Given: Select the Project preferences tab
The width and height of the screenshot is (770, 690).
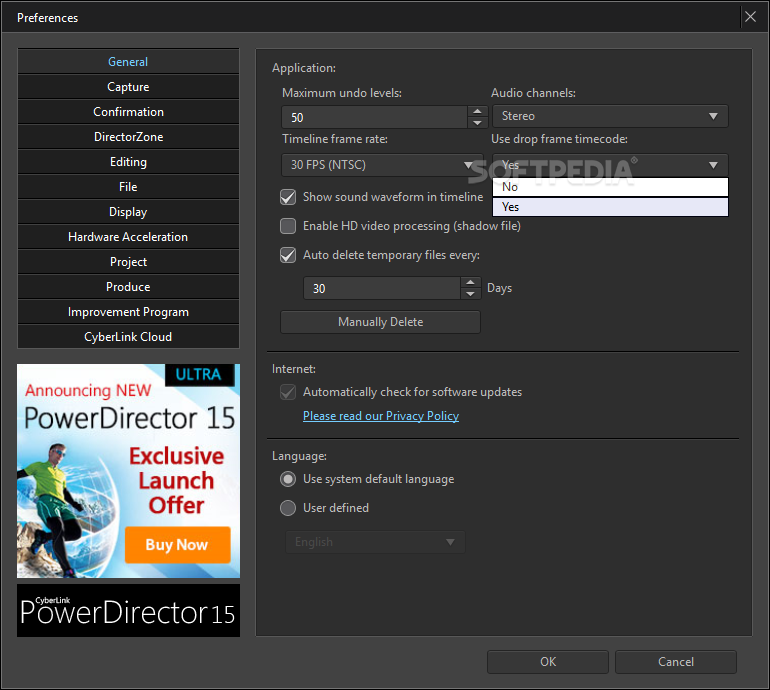Looking at the screenshot, I should (128, 262).
